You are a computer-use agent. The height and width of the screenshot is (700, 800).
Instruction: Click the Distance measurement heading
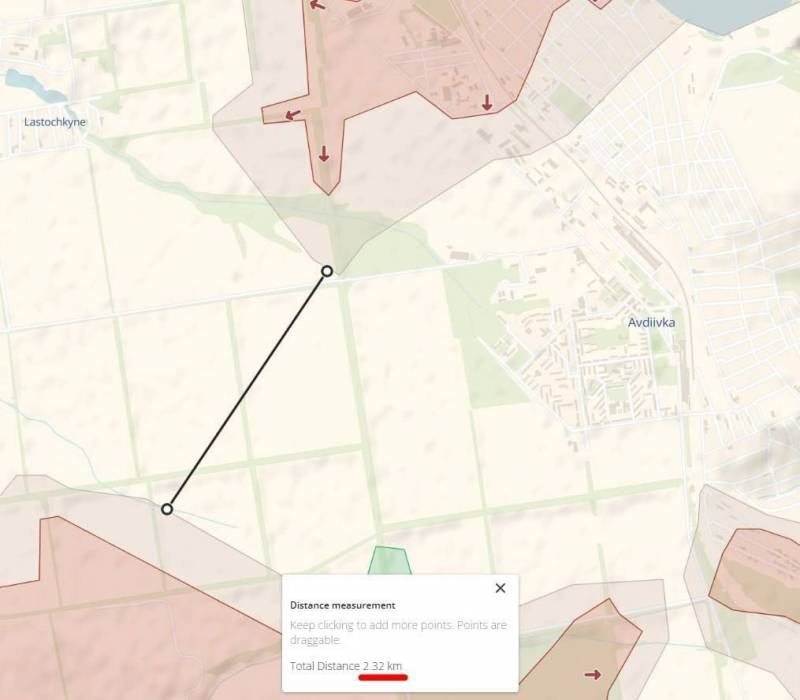tap(342, 605)
